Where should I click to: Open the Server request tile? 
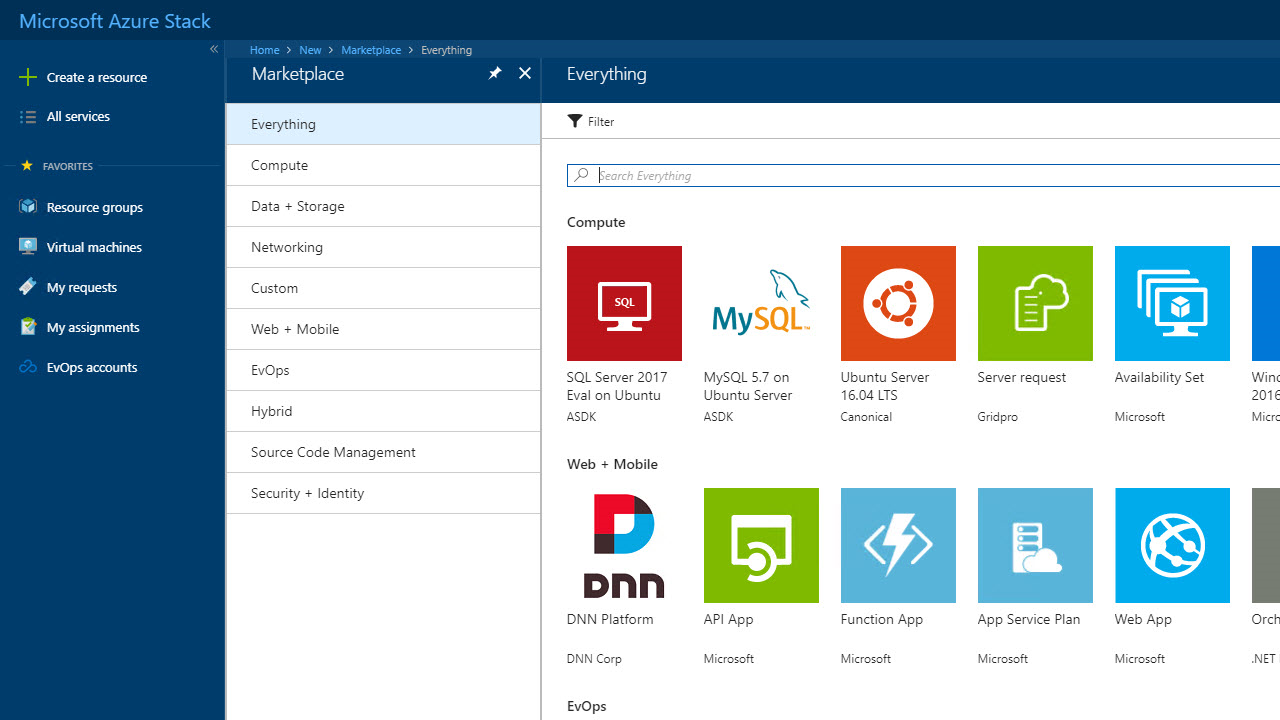(1035, 303)
